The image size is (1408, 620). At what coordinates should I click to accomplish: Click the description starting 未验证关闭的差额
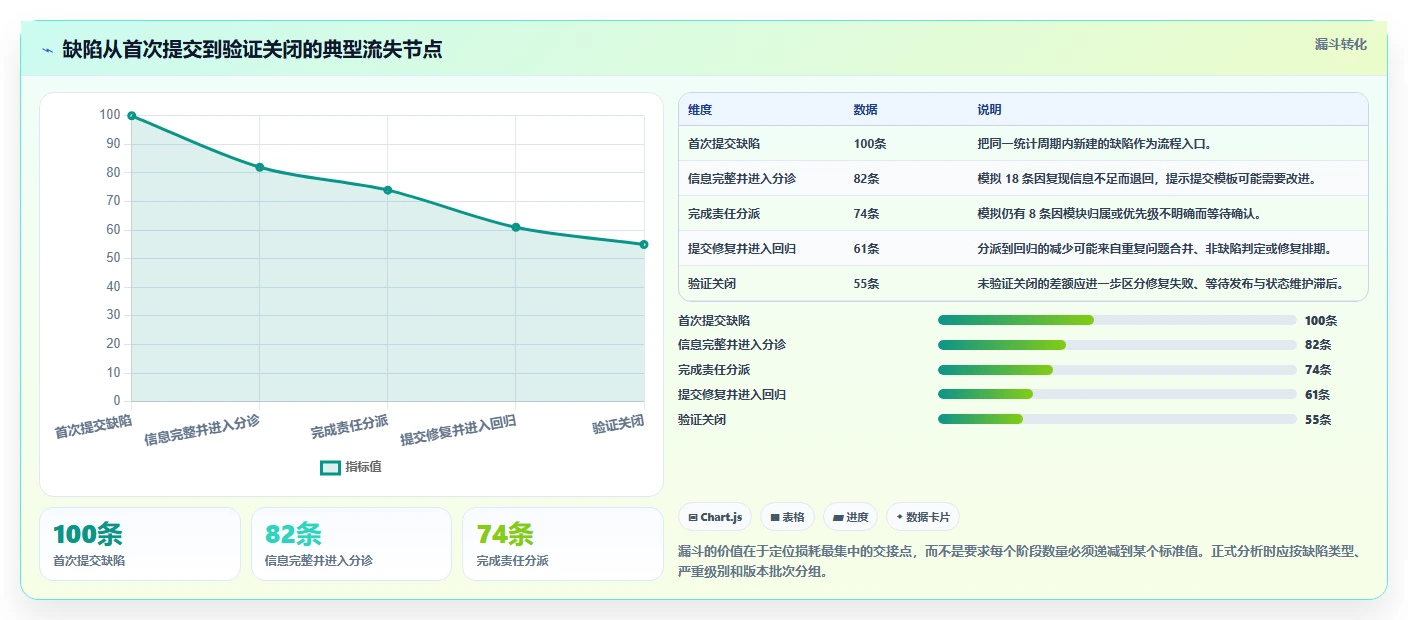[1160, 284]
